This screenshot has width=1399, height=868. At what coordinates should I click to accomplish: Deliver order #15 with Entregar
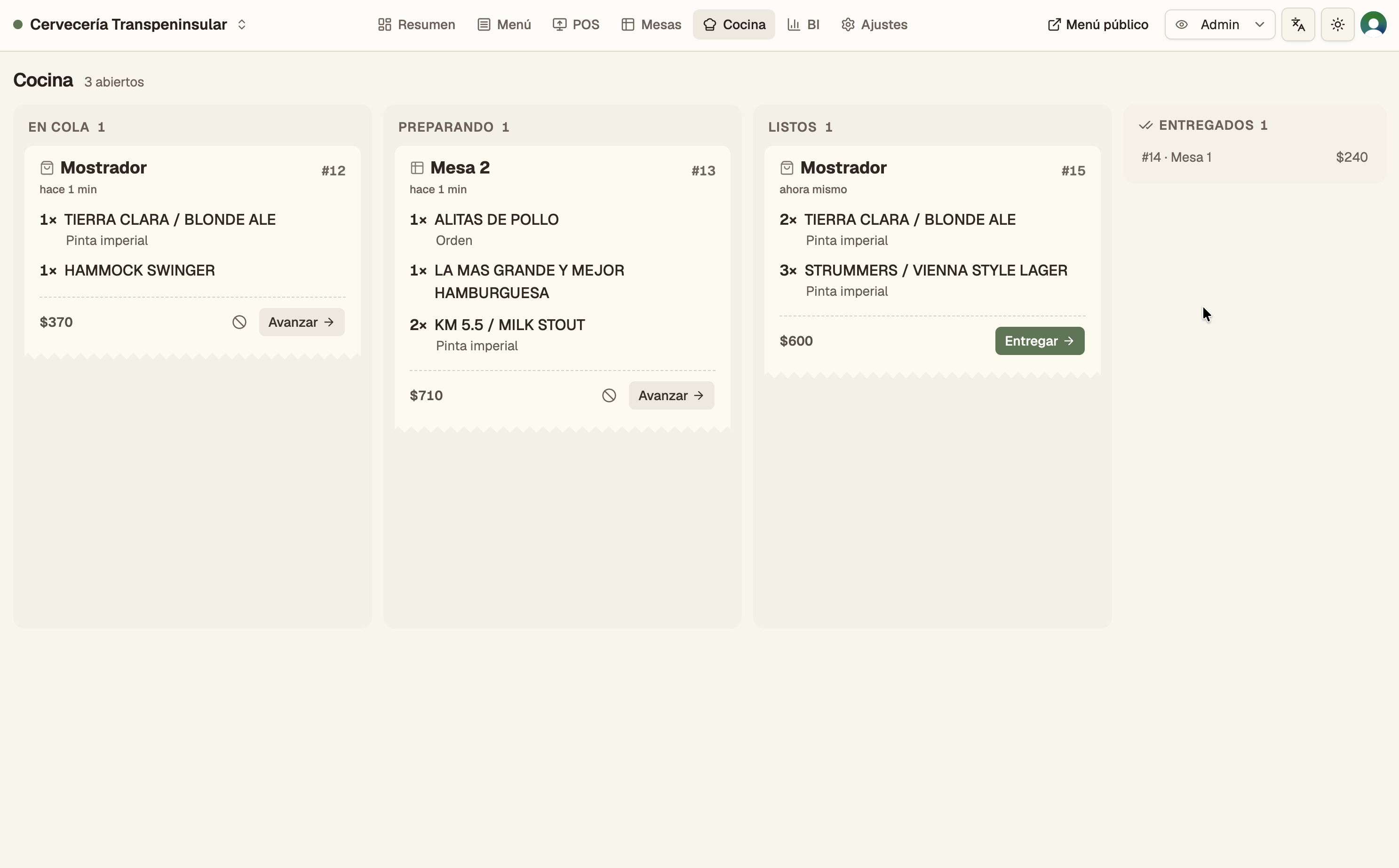pos(1040,341)
